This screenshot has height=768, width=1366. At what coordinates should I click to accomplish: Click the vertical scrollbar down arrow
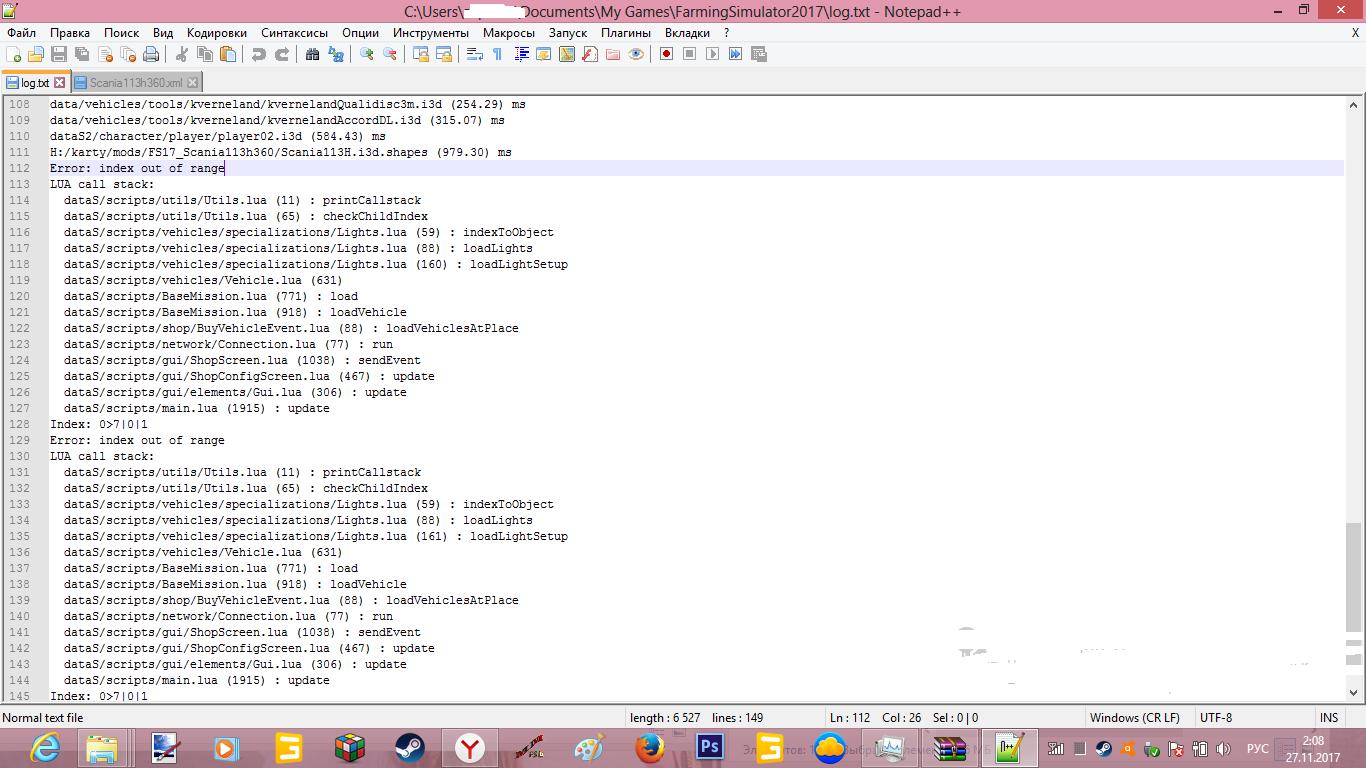[1353, 691]
